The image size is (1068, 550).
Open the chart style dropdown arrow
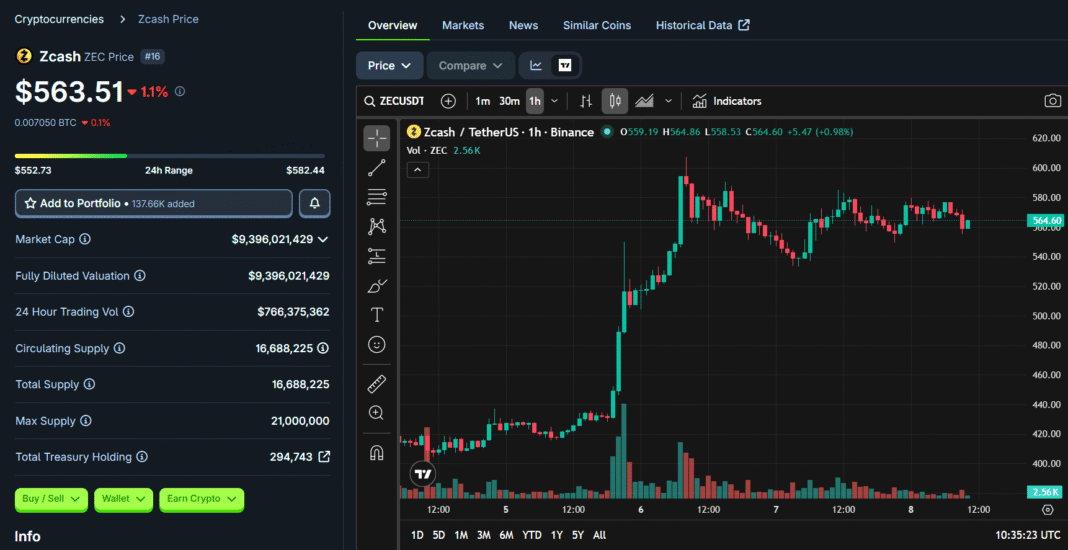click(x=668, y=101)
